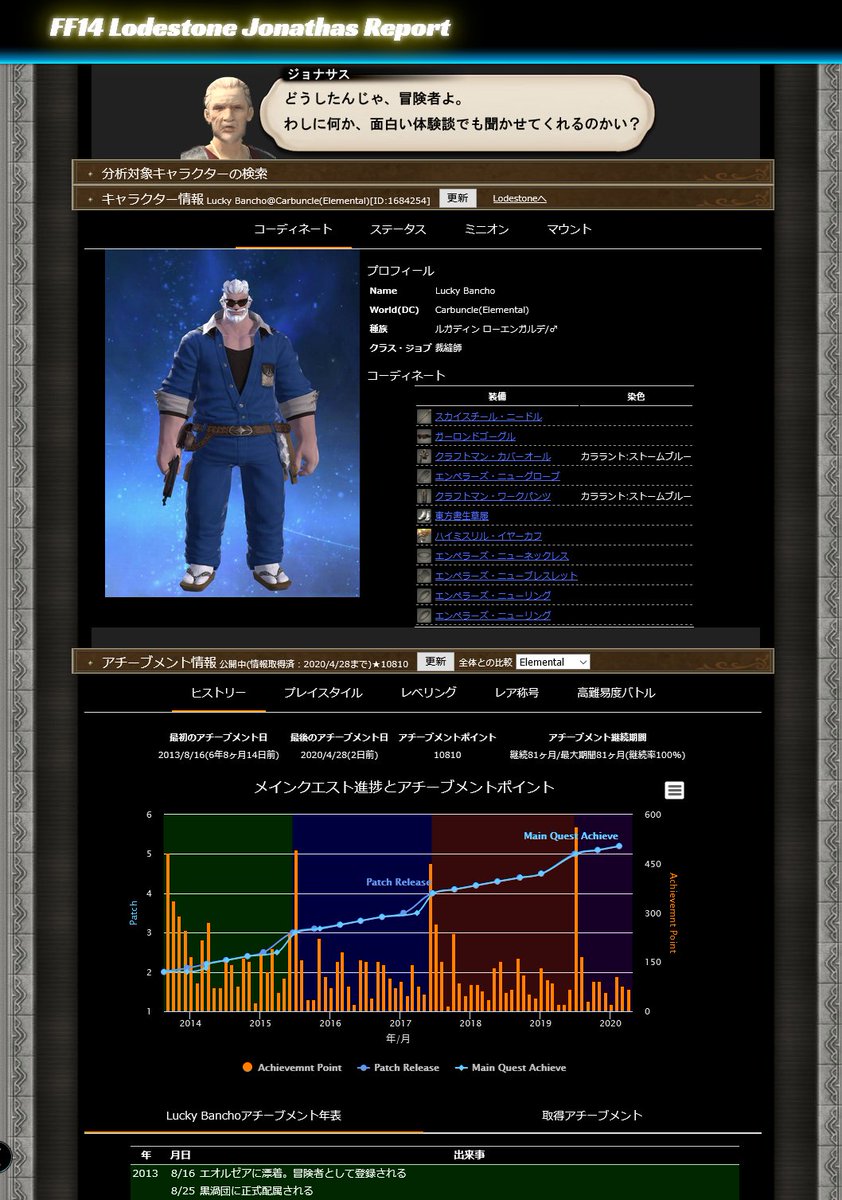This screenshot has width=842, height=1200.
Task: Open the エンペラーズ・ニューブレスレット equipment link
Action: coord(507,576)
